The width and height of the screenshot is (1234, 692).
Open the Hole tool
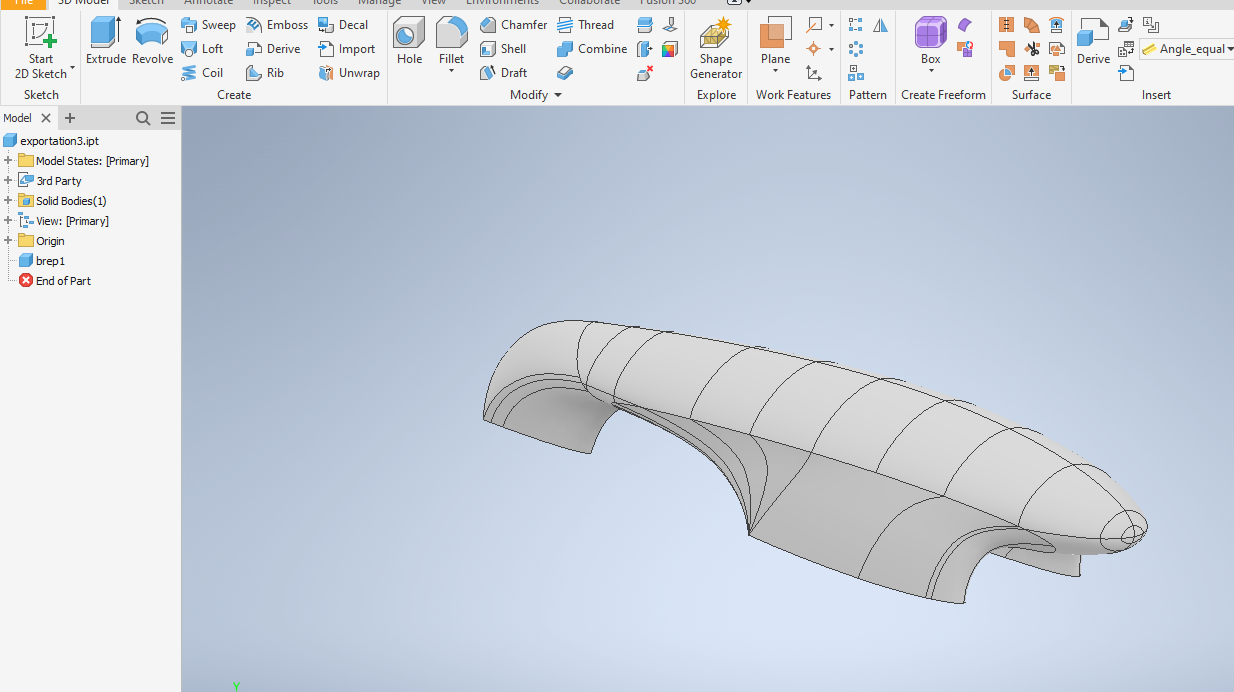click(408, 40)
